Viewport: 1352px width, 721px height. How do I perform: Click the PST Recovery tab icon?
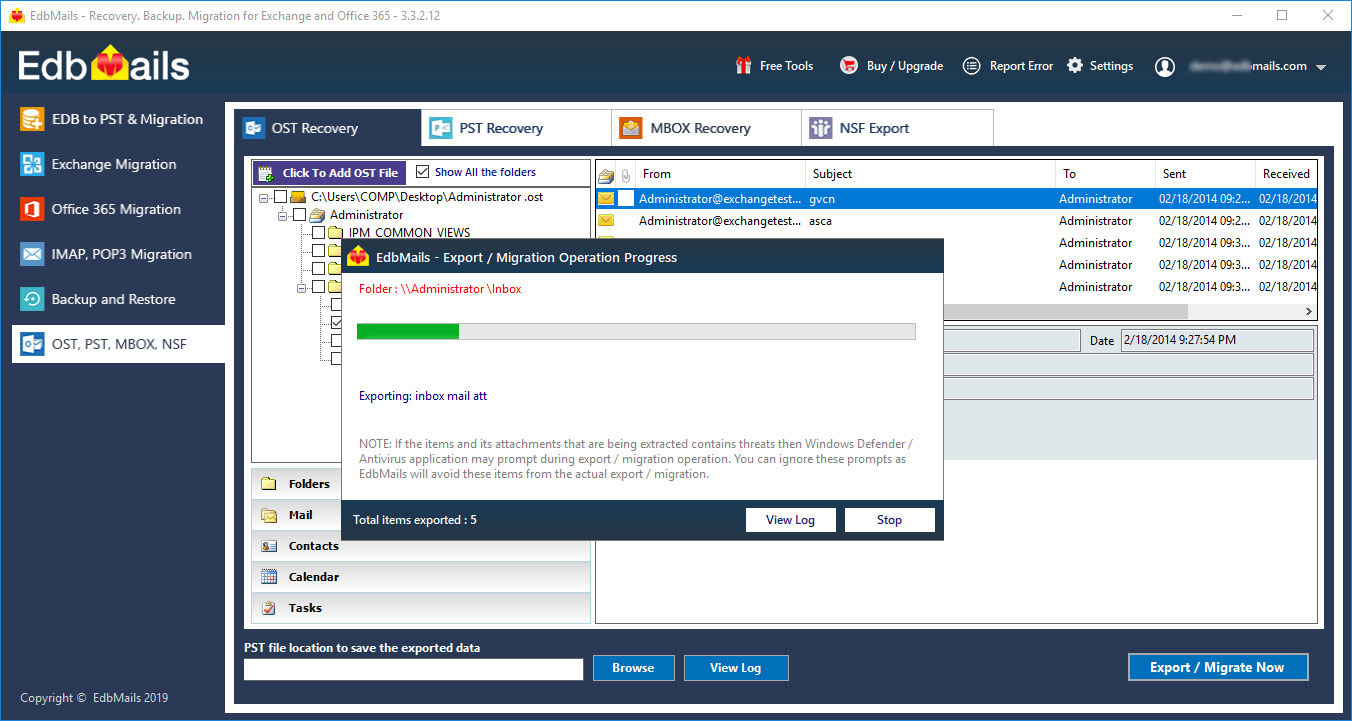click(441, 128)
